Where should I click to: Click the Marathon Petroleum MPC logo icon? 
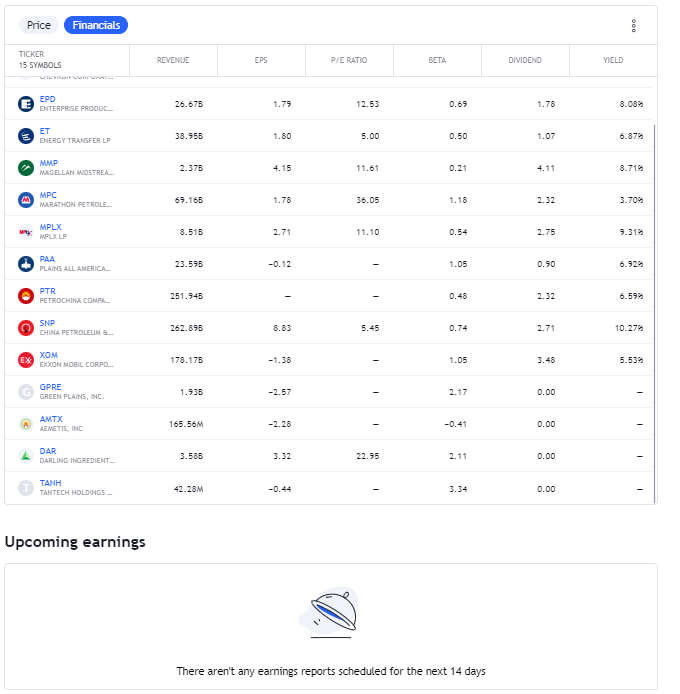click(26, 200)
